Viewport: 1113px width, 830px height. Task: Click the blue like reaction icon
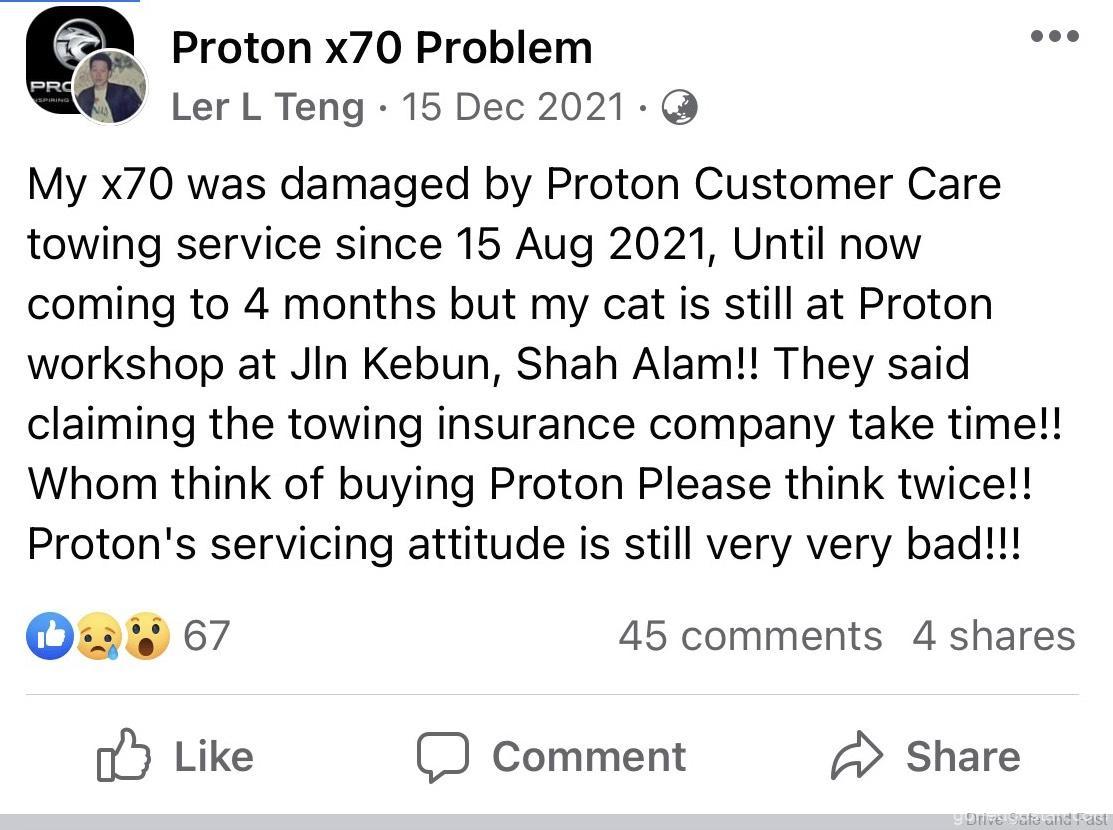50,636
